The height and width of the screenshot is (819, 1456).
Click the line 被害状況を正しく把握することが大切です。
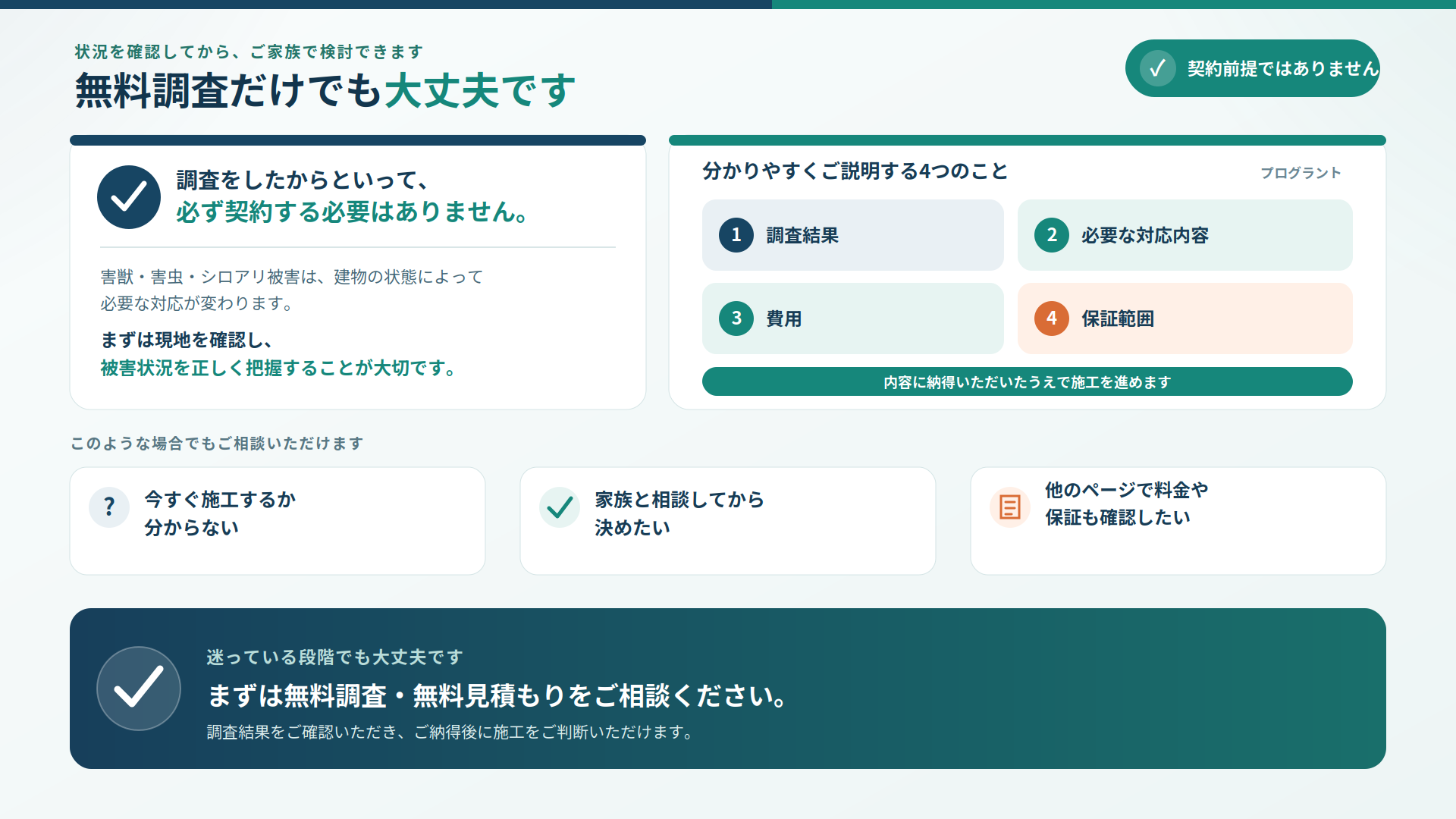point(279,368)
